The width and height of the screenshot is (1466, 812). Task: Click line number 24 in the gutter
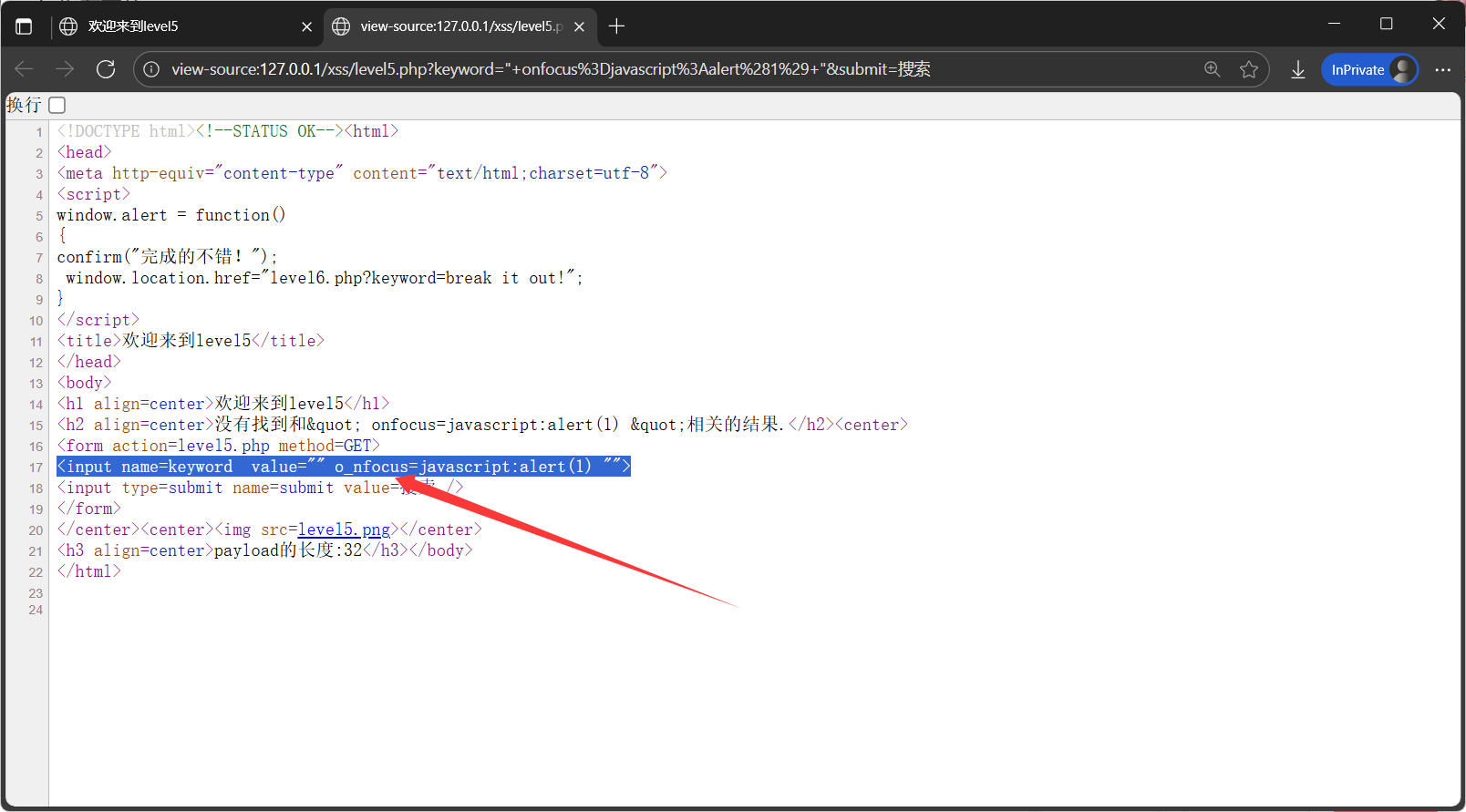coord(36,610)
